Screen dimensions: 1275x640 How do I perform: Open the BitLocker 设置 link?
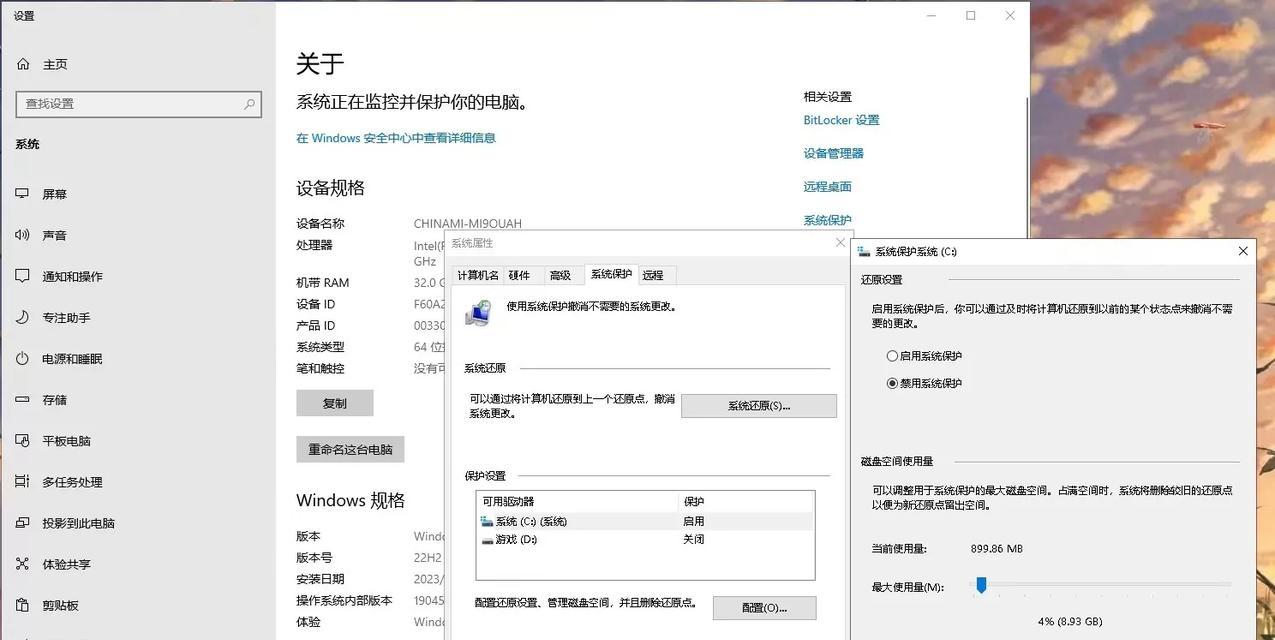(842, 120)
